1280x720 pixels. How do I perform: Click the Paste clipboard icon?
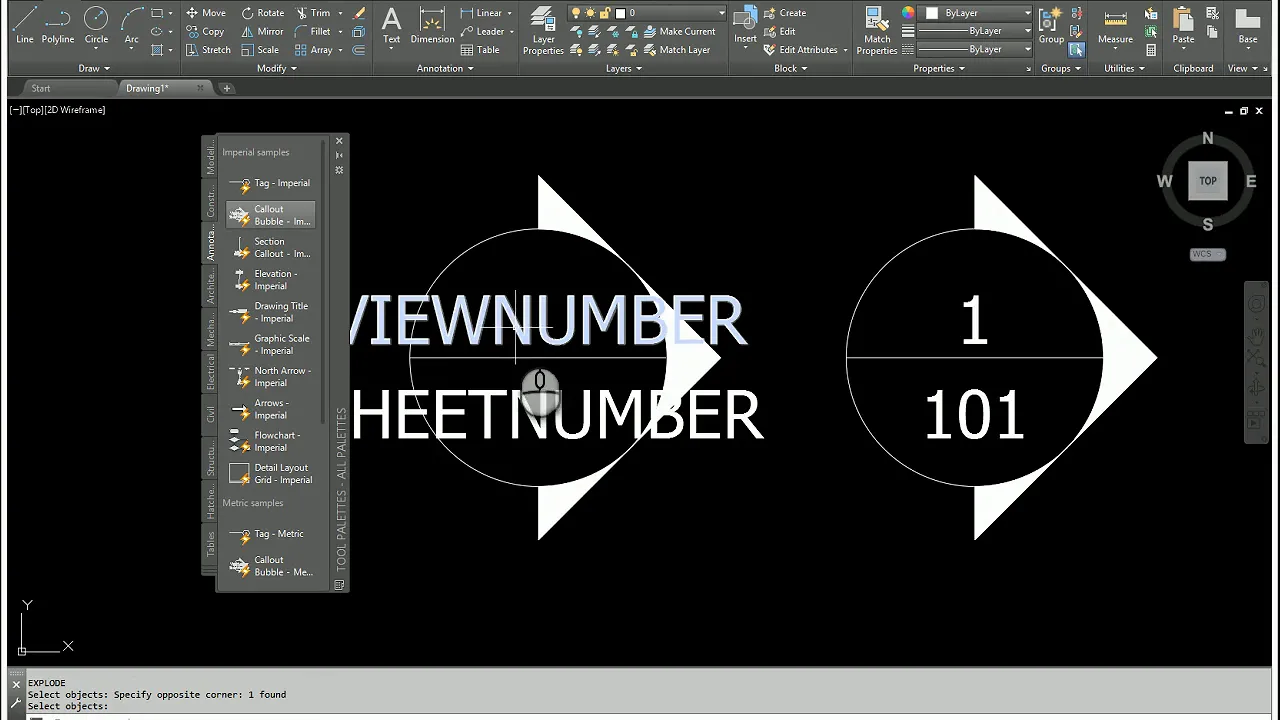(x=1183, y=26)
